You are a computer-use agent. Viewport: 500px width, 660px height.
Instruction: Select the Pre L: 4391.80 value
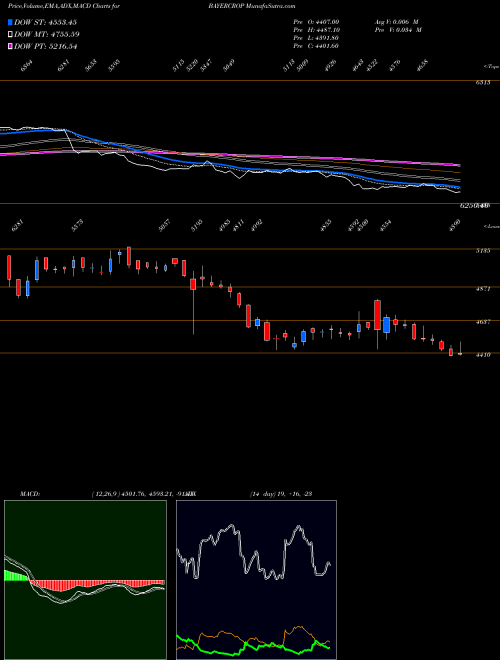[x=316, y=38]
